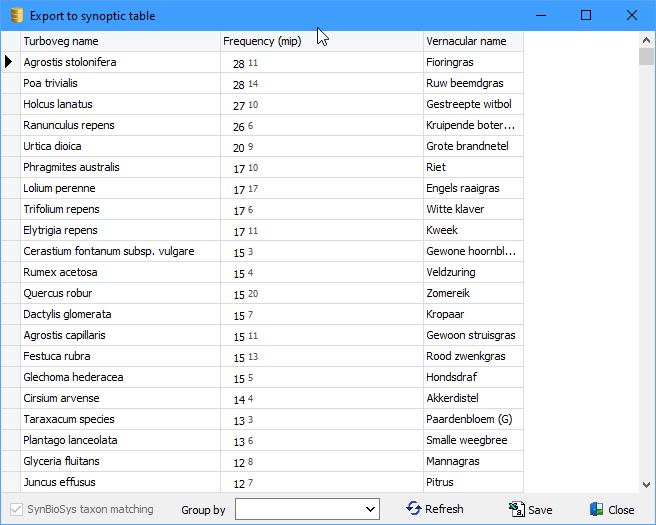Select the Juncus effusus row
This screenshot has width=656, height=525.
click(x=120, y=482)
